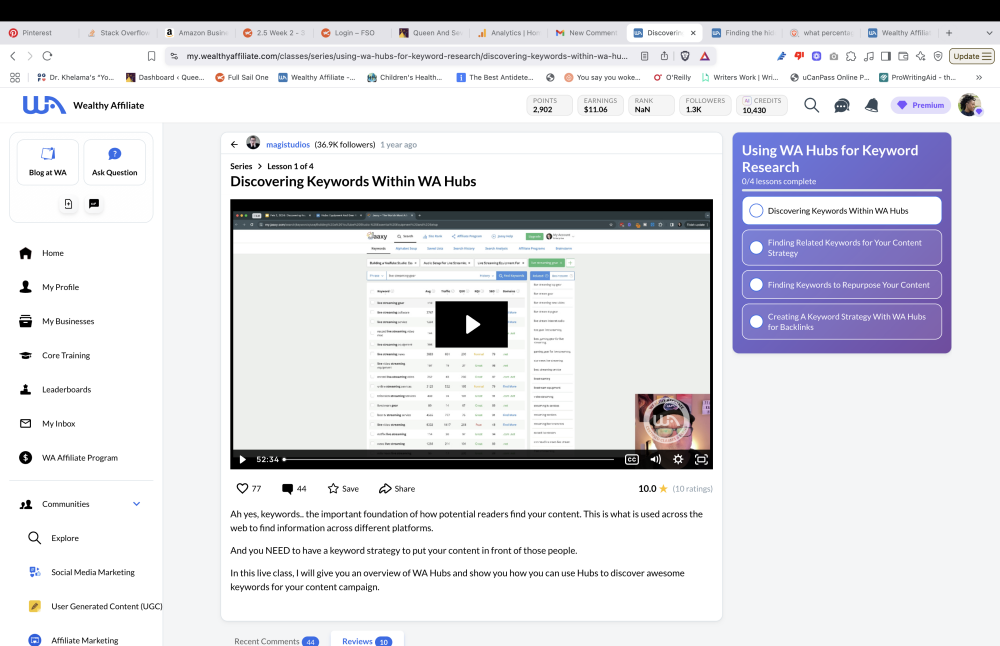Toggle fullscreen on the video player

[701, 459]
